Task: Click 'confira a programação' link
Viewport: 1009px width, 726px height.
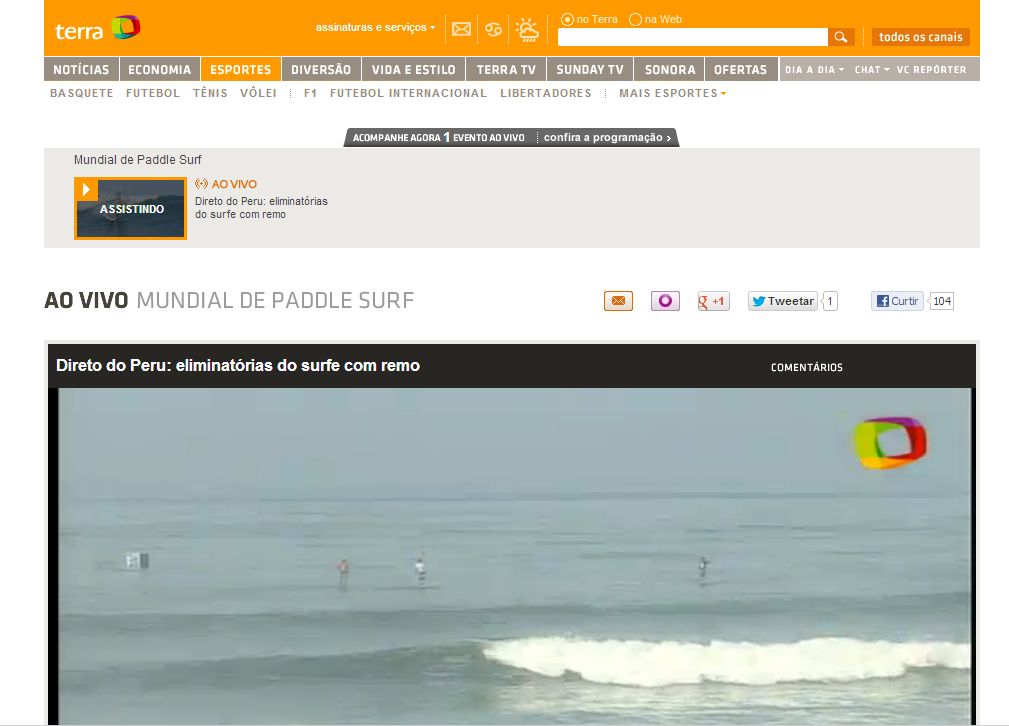Action: (607, 137)
